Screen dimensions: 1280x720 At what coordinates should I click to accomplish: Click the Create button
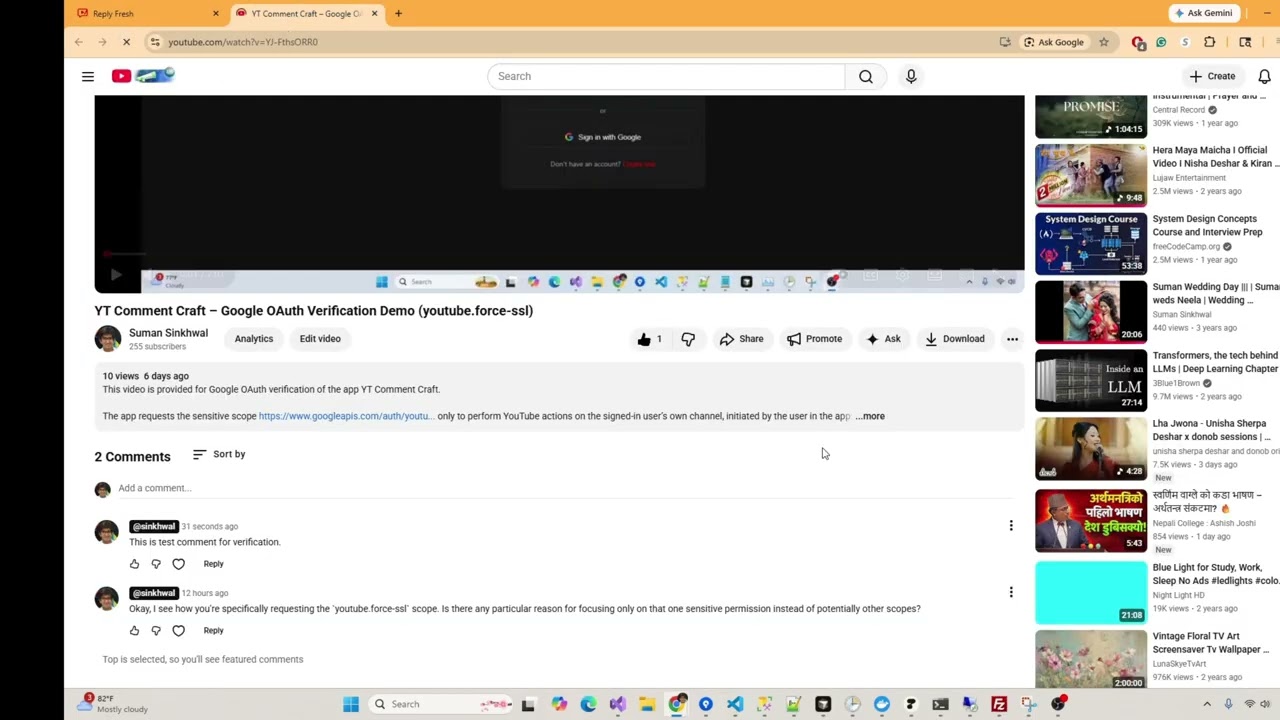tap(1213, 76)
